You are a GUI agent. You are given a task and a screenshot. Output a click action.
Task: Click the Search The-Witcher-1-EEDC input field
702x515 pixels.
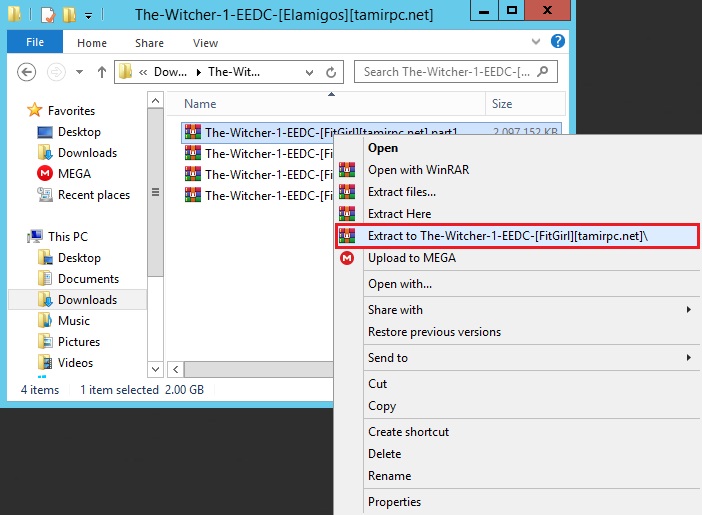click(x=447, y=72)
